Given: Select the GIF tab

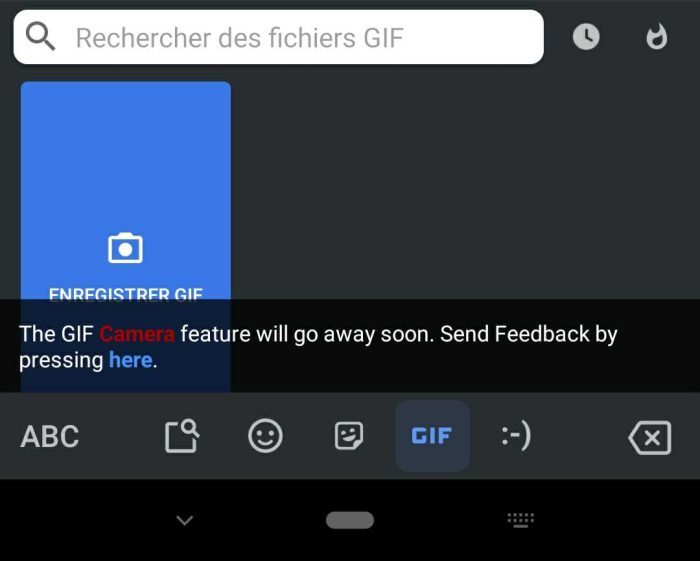Looking at the screenshot, I should 432,436.
